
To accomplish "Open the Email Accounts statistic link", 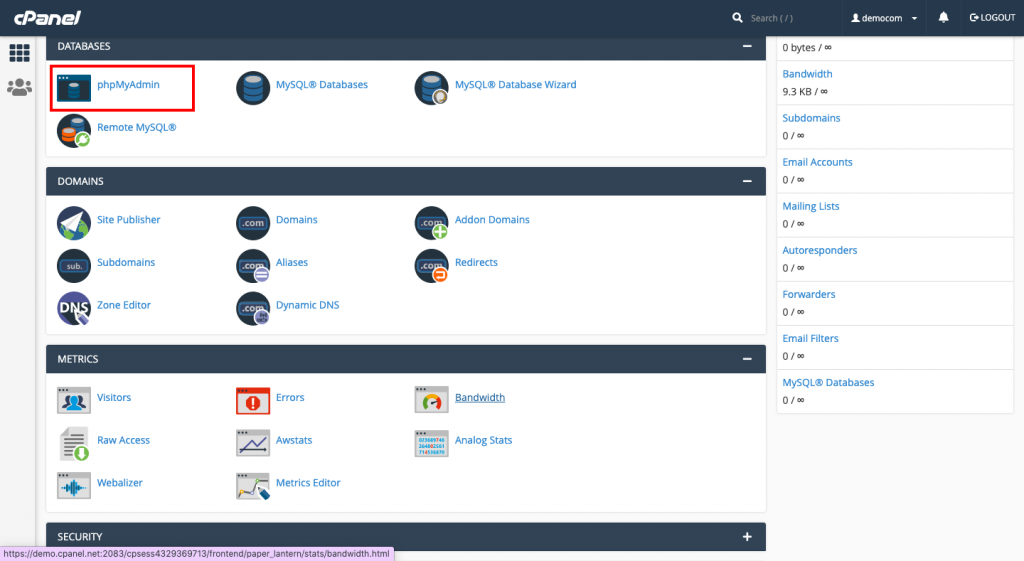I will [817, 162].
